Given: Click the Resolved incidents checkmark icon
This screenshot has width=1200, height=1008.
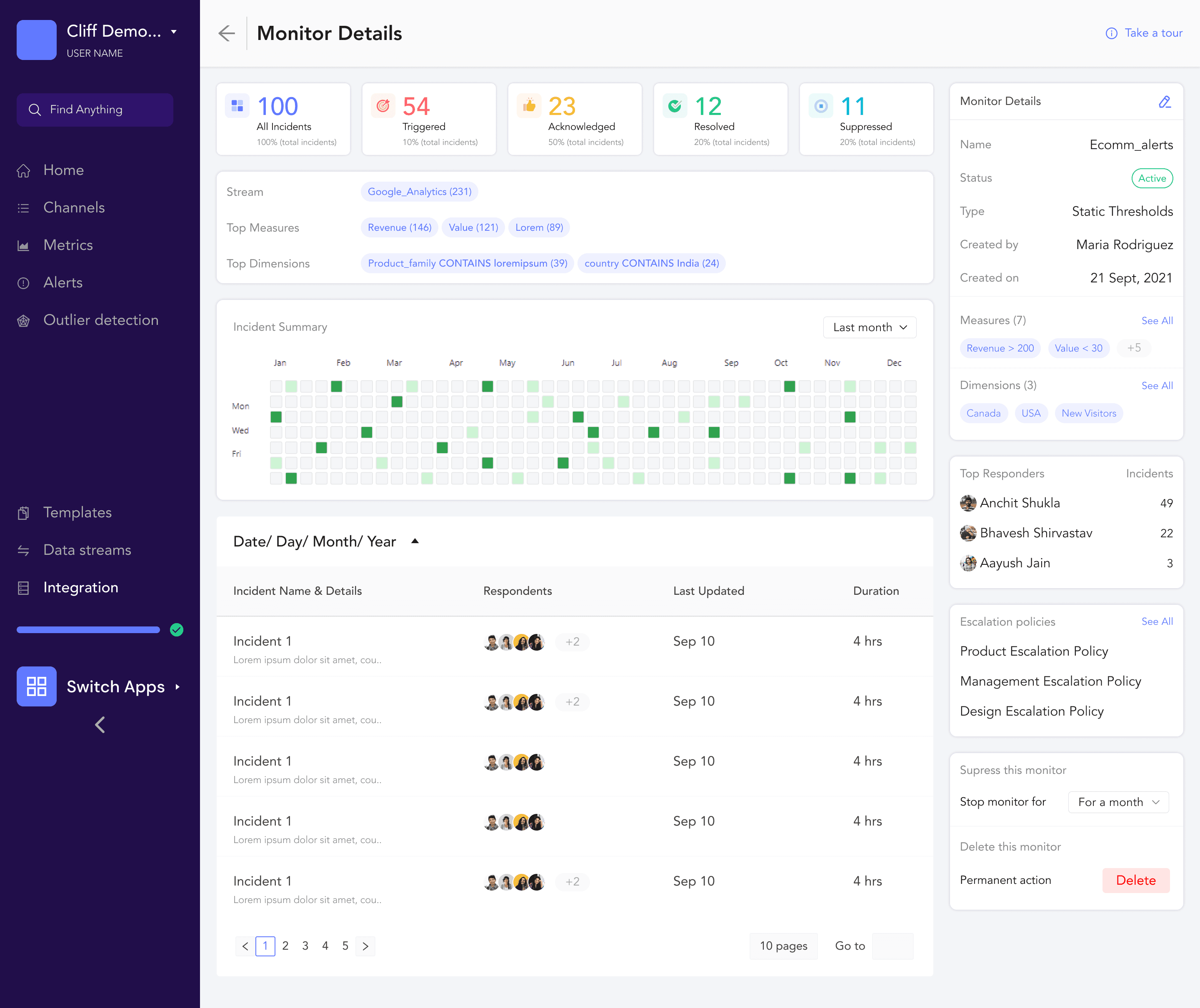Looking at the screenshot, I should [675, 106].
